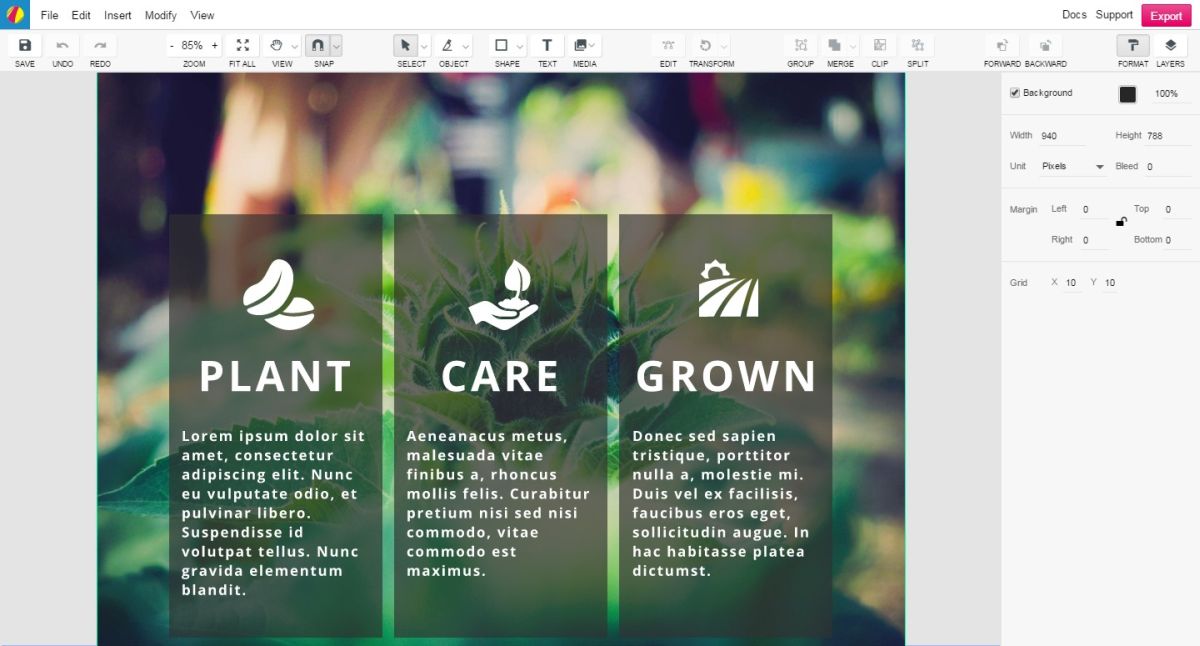
Task: Toggle the Format panel
Action: 1133,45
